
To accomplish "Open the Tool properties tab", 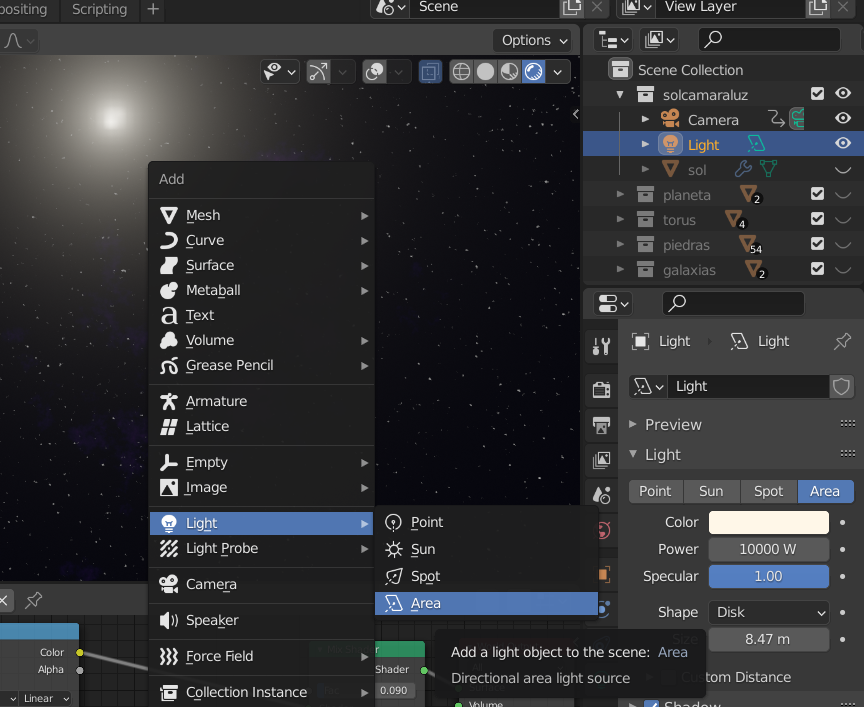I will pyautogui.click(x=601, y=346).
